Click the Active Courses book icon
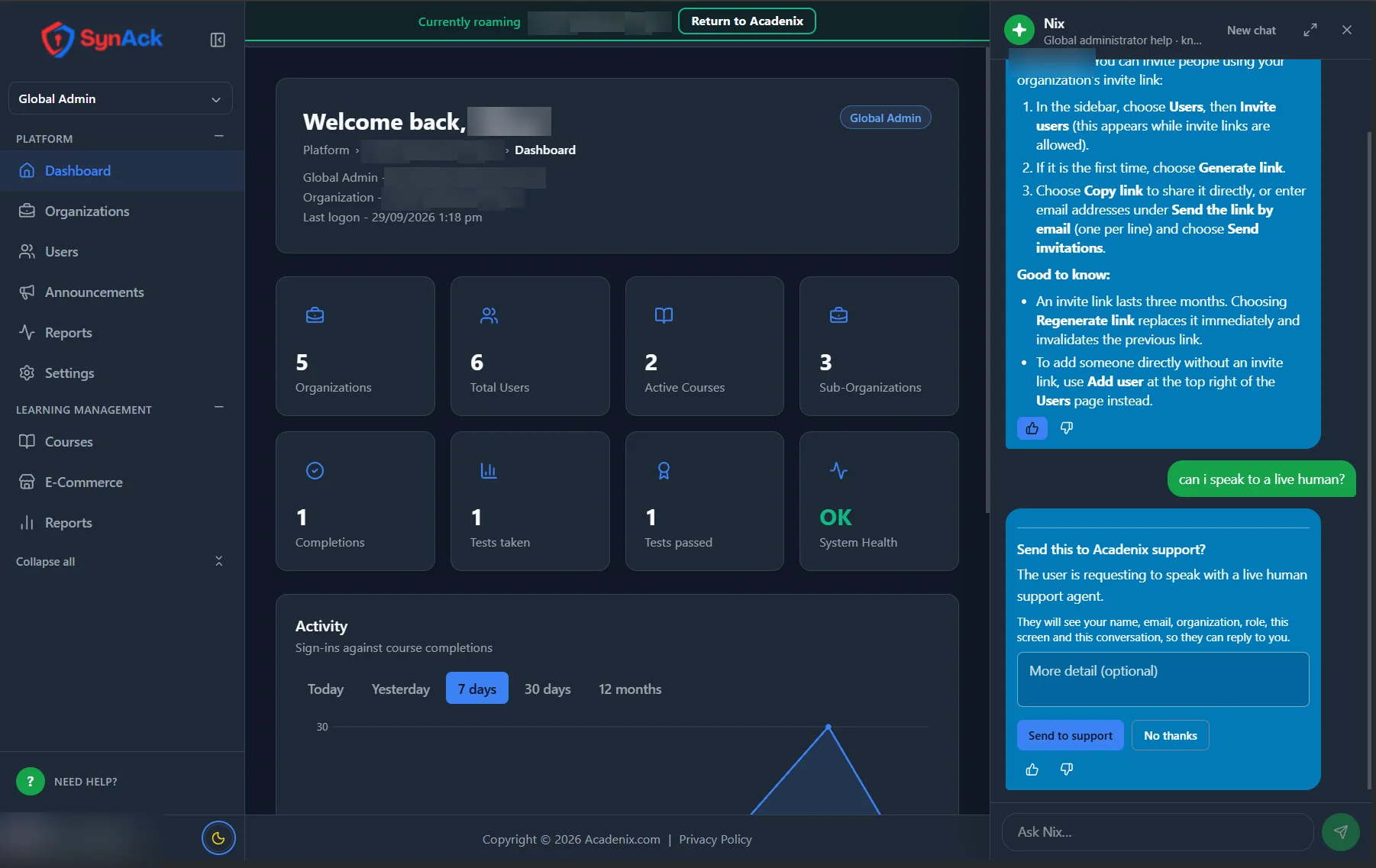Screen dimensions: 1376x868 click(664, 315)
